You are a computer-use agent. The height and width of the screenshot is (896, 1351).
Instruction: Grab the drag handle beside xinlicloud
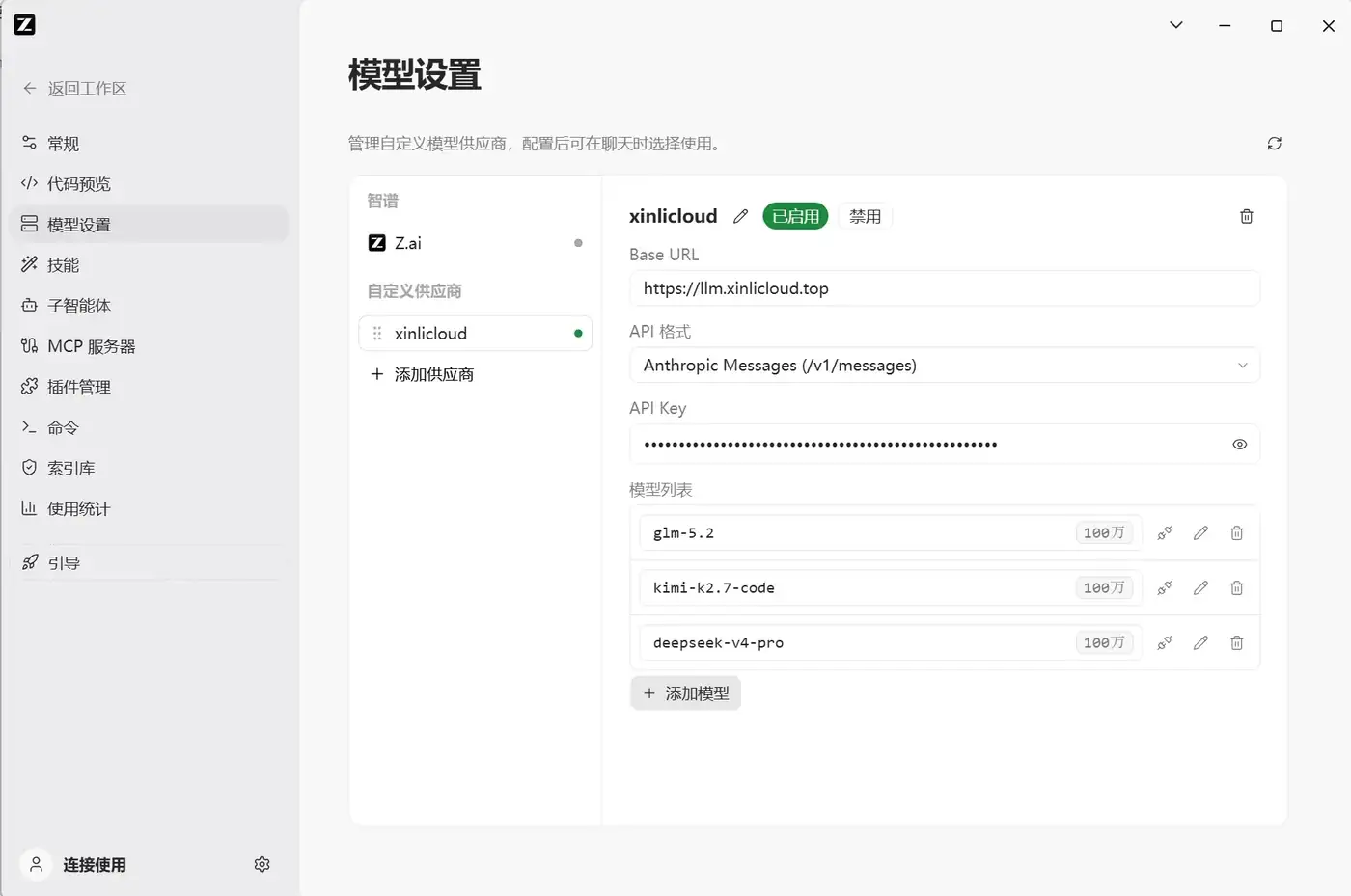click(x=377, y=334)
